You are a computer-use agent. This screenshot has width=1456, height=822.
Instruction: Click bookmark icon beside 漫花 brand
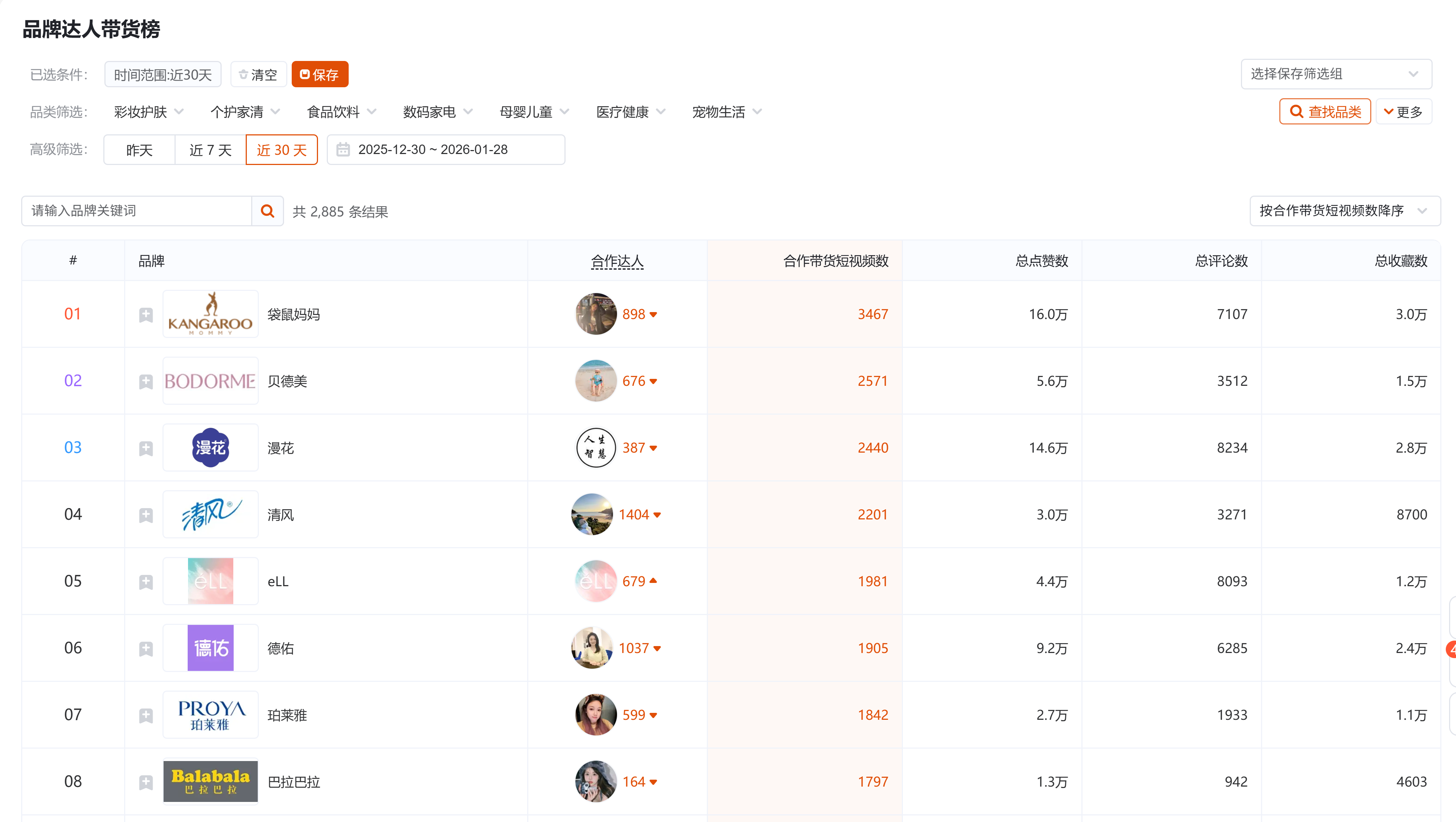(146, 448)
